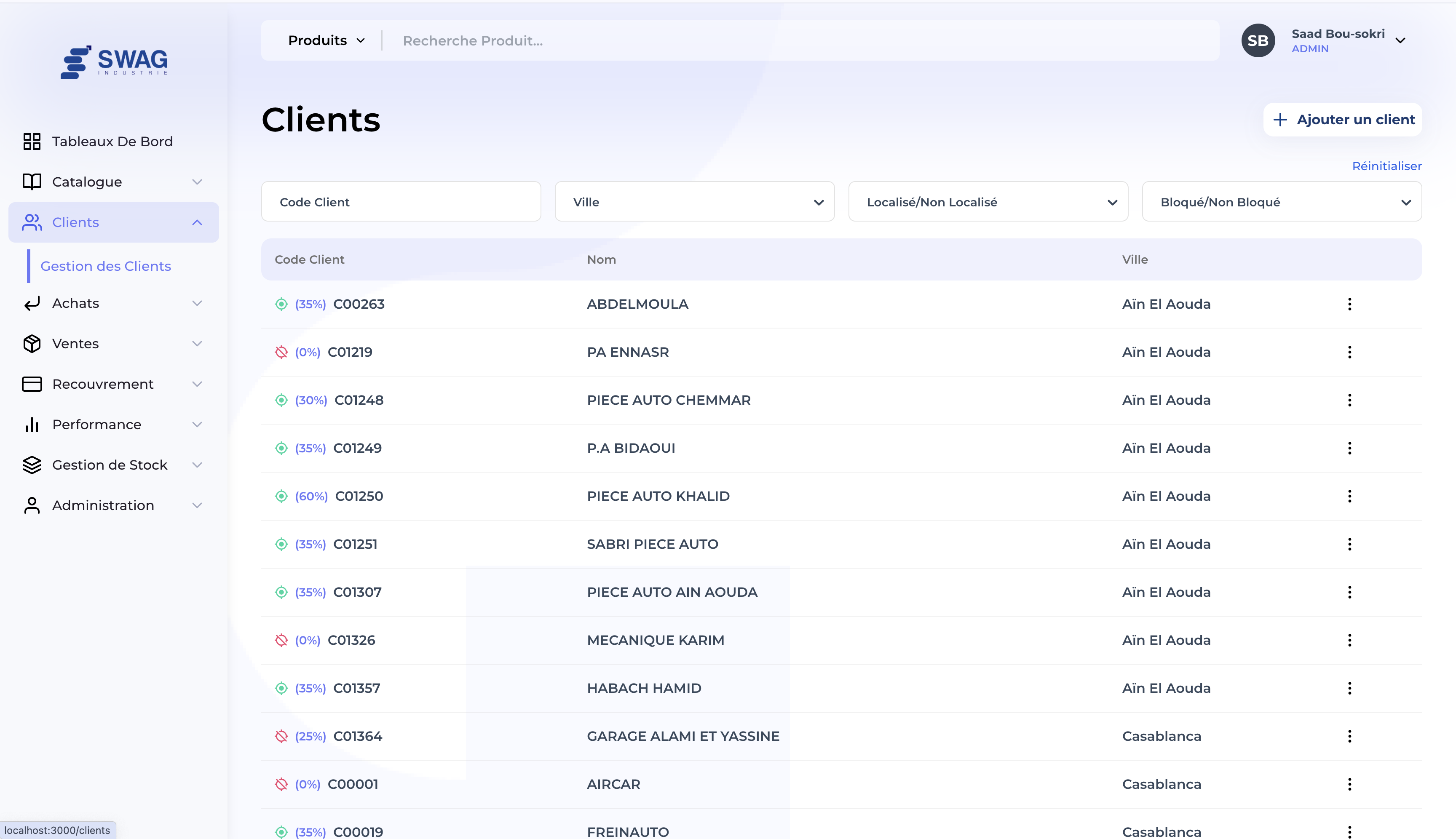Click the Ventes box icon
1456x839 pixels.
[32, 343]
